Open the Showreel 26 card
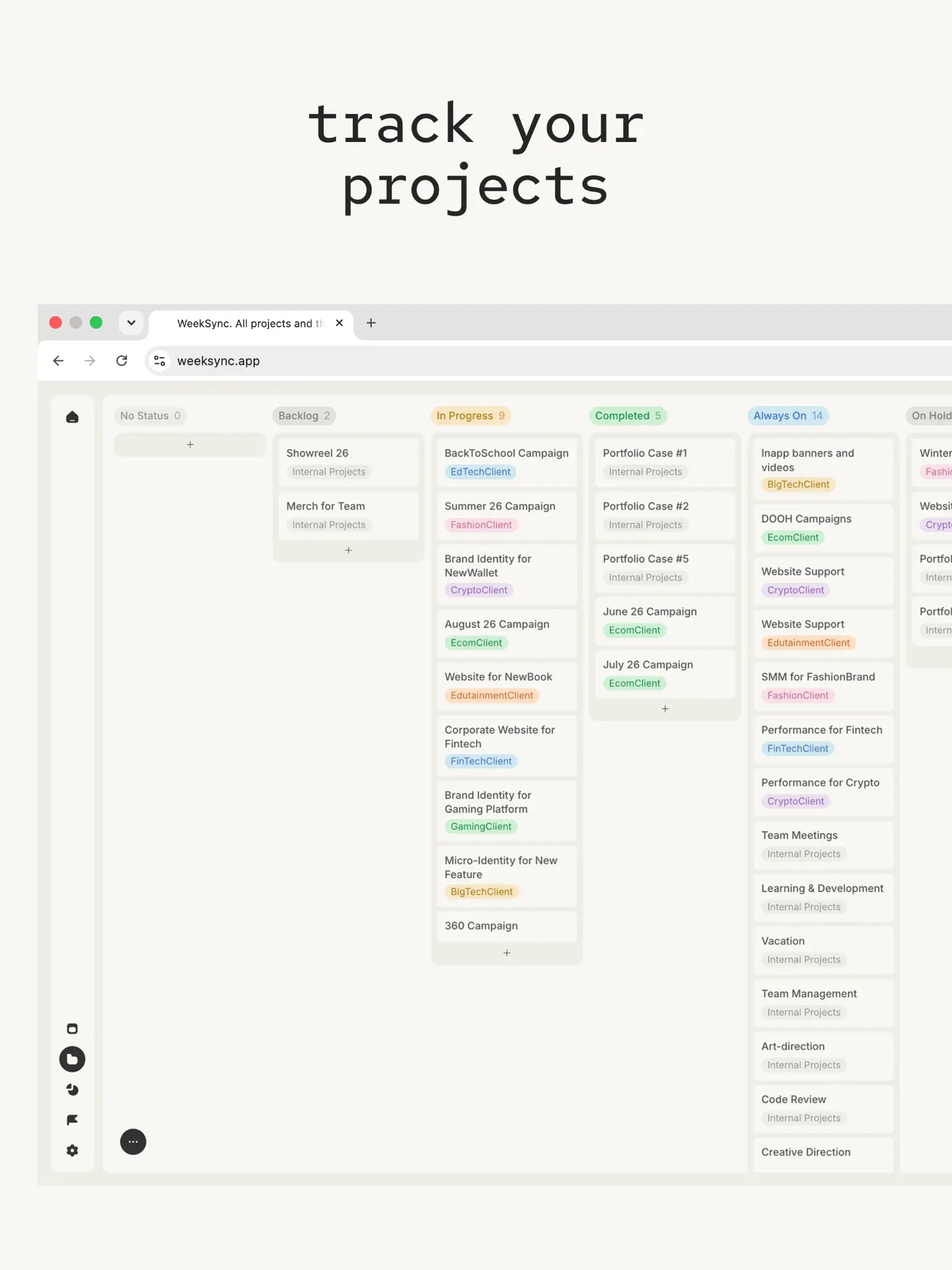This screenshot has height=1270, width=952. pos(348,463)
